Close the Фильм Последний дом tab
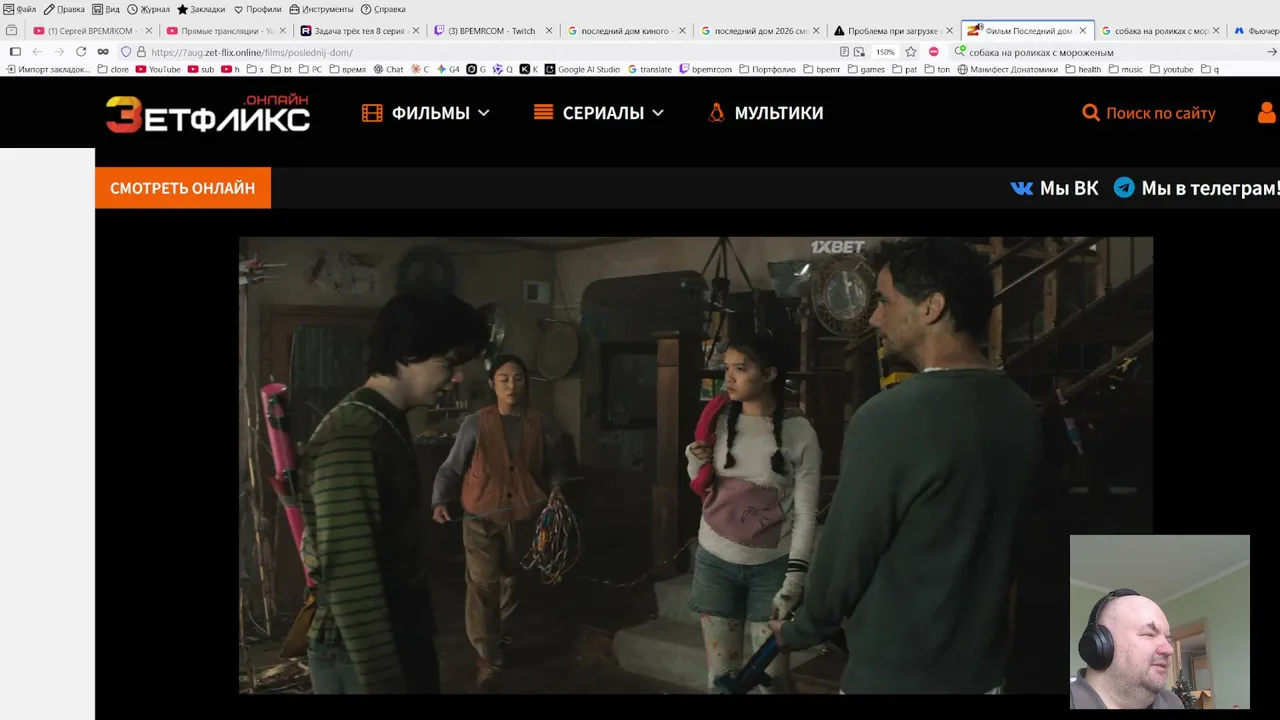1280x720 pixels. click(1083, 31)
